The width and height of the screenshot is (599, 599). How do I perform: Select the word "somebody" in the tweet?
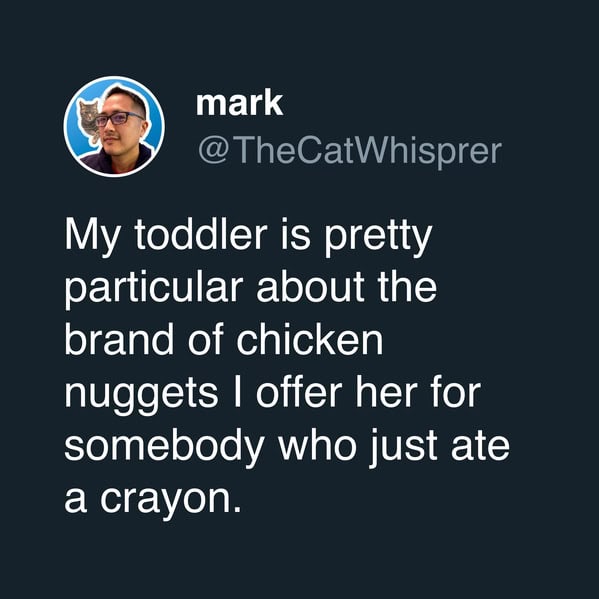coord(165,446)
